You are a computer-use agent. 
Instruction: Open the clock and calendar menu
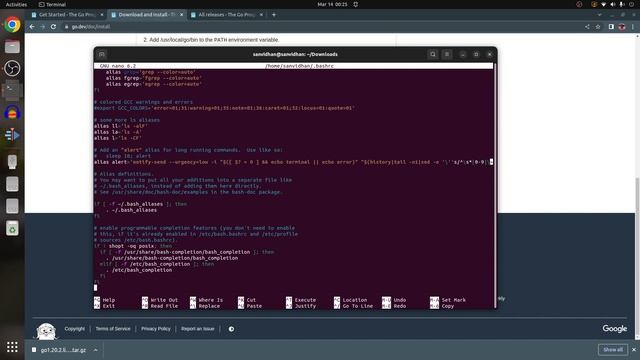pyautogui.click(x=333, y=4)
